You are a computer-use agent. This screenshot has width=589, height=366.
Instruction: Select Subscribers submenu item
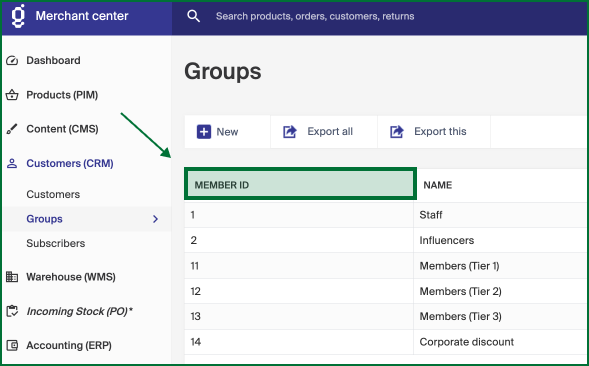pos(56,243)
